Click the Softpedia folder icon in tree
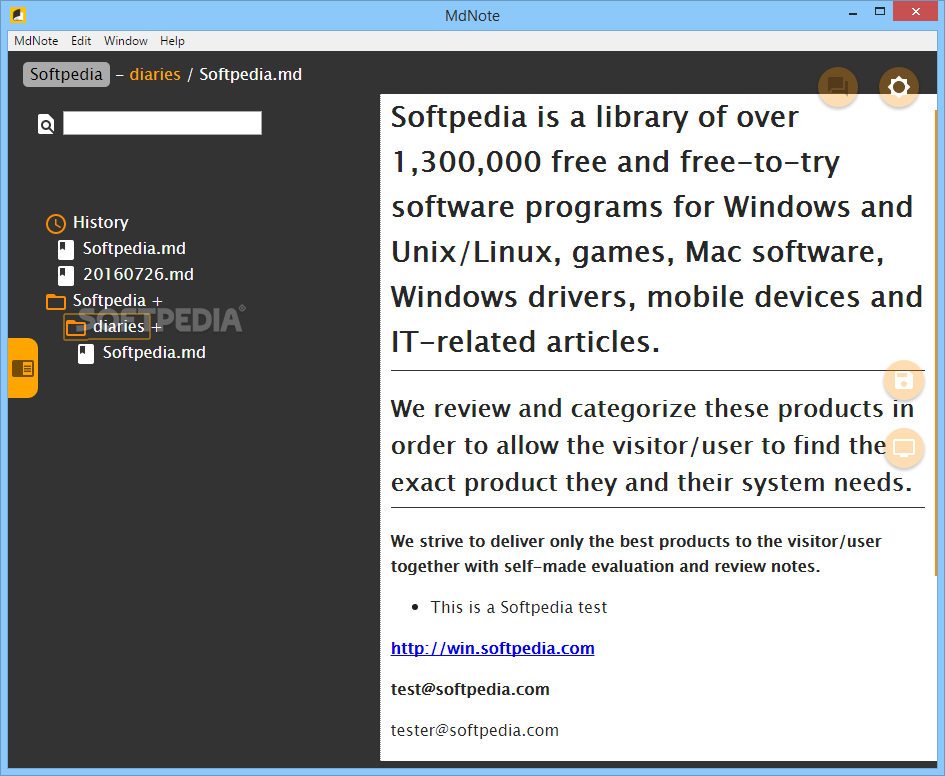The width and height of the screenshot is (945, 776). click(55, 301)
